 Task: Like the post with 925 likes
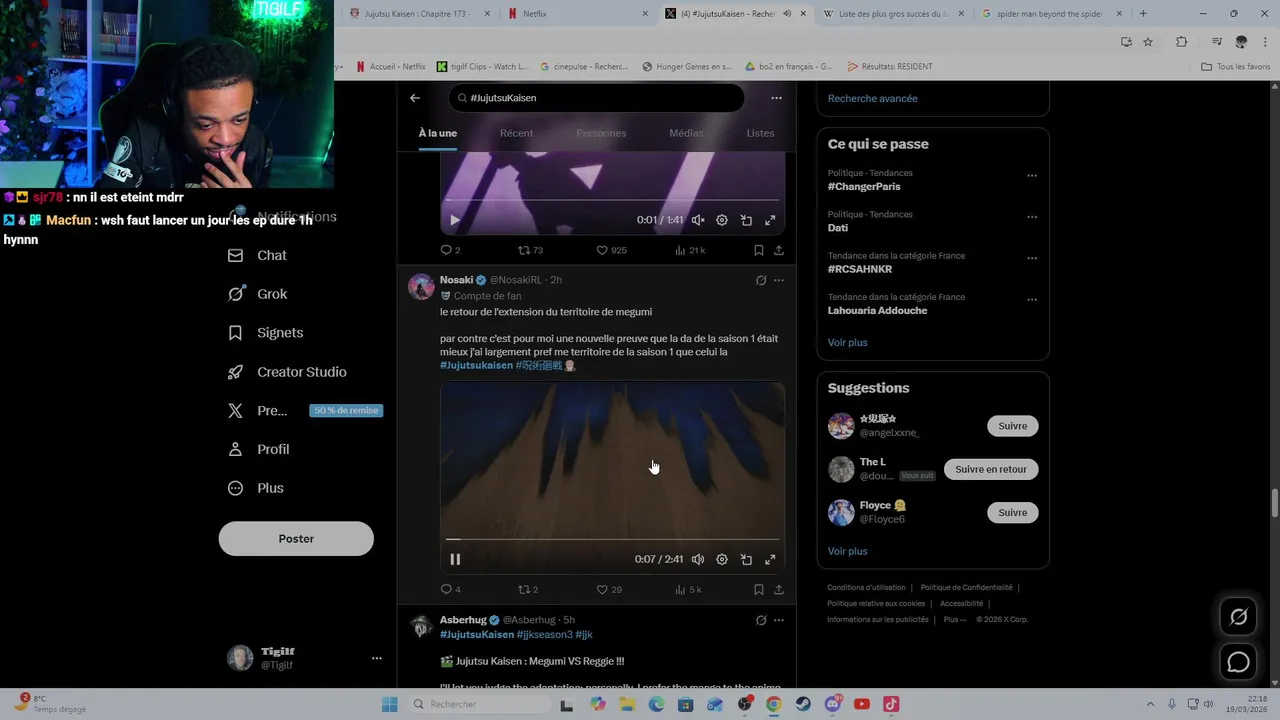point(611,250)
